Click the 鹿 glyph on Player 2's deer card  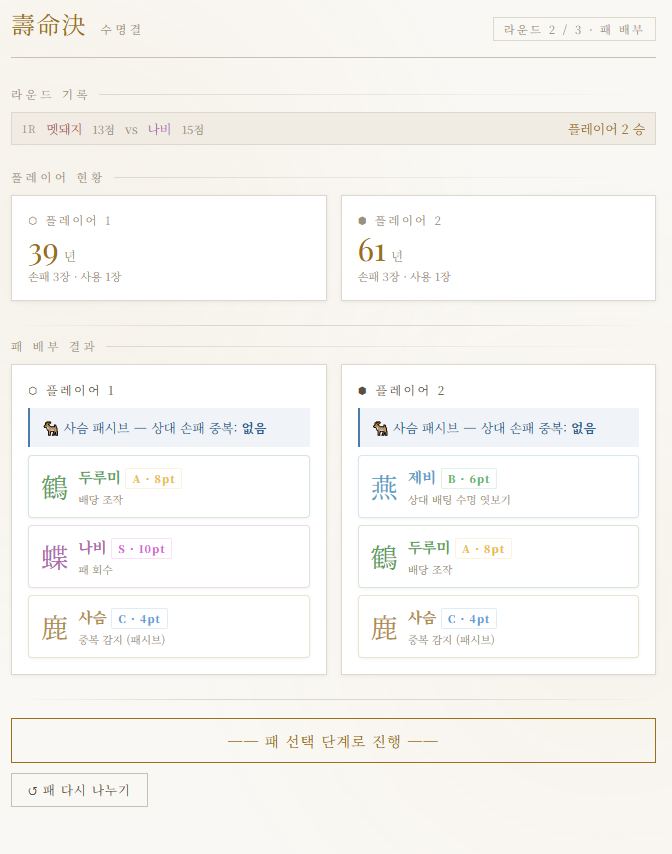tap(384, 627)
